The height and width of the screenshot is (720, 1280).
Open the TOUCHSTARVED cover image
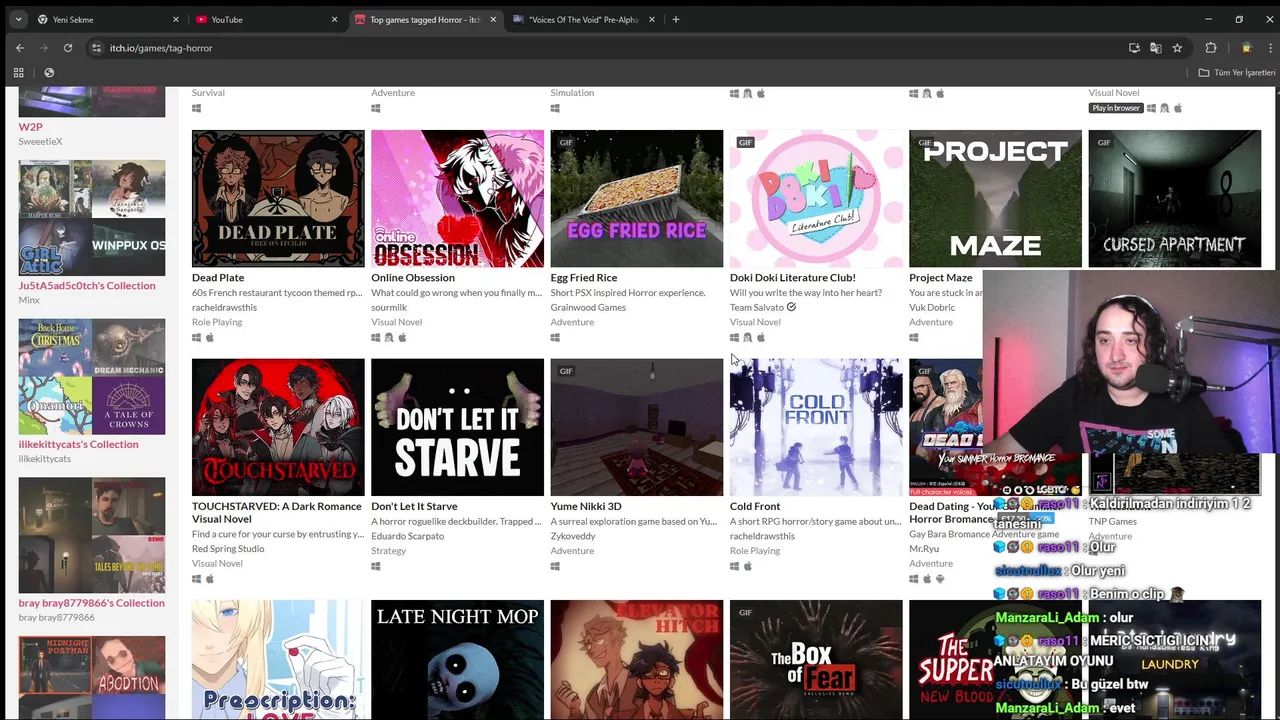pos(278,427)
